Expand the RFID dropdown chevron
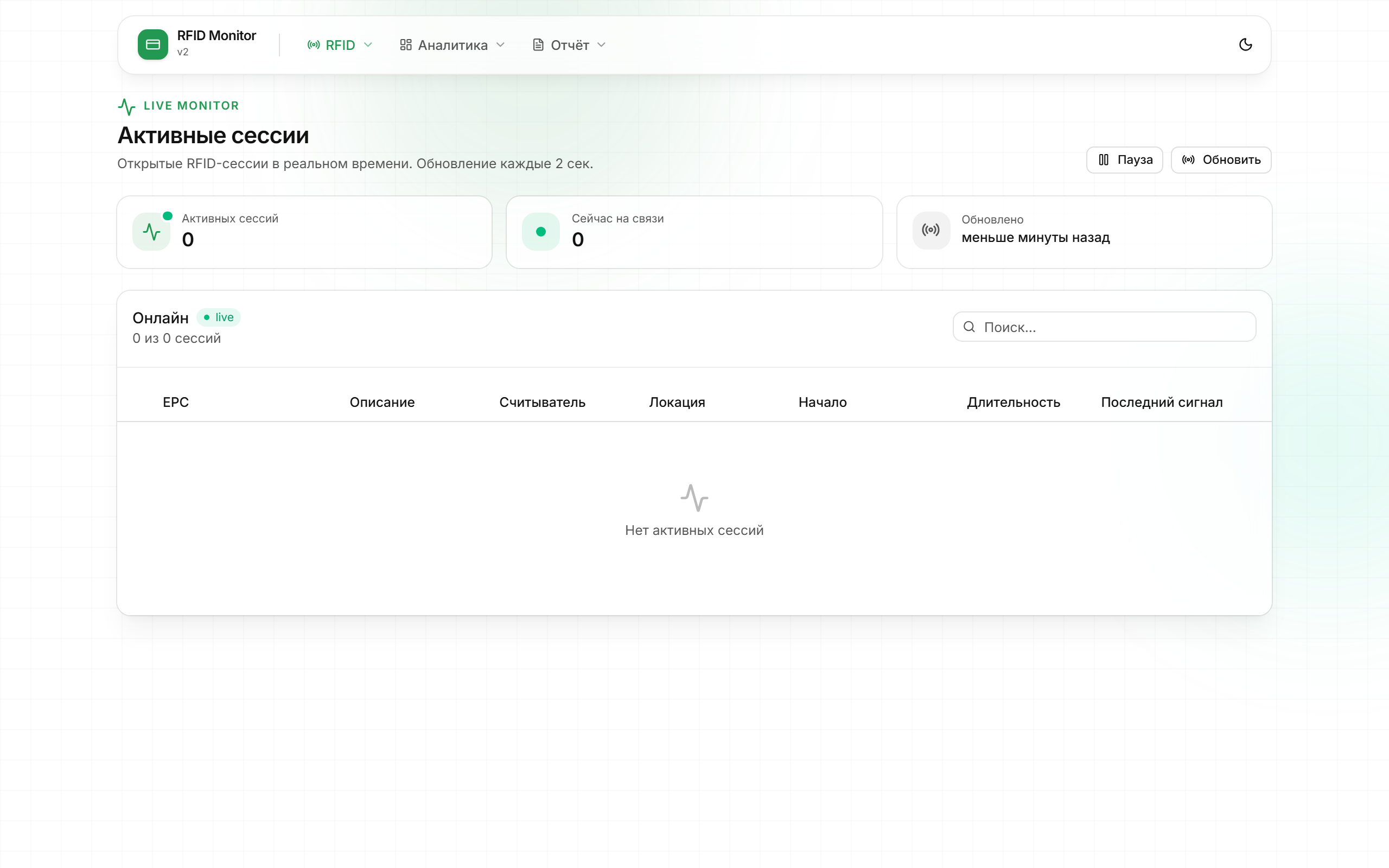 pos(368,45)
